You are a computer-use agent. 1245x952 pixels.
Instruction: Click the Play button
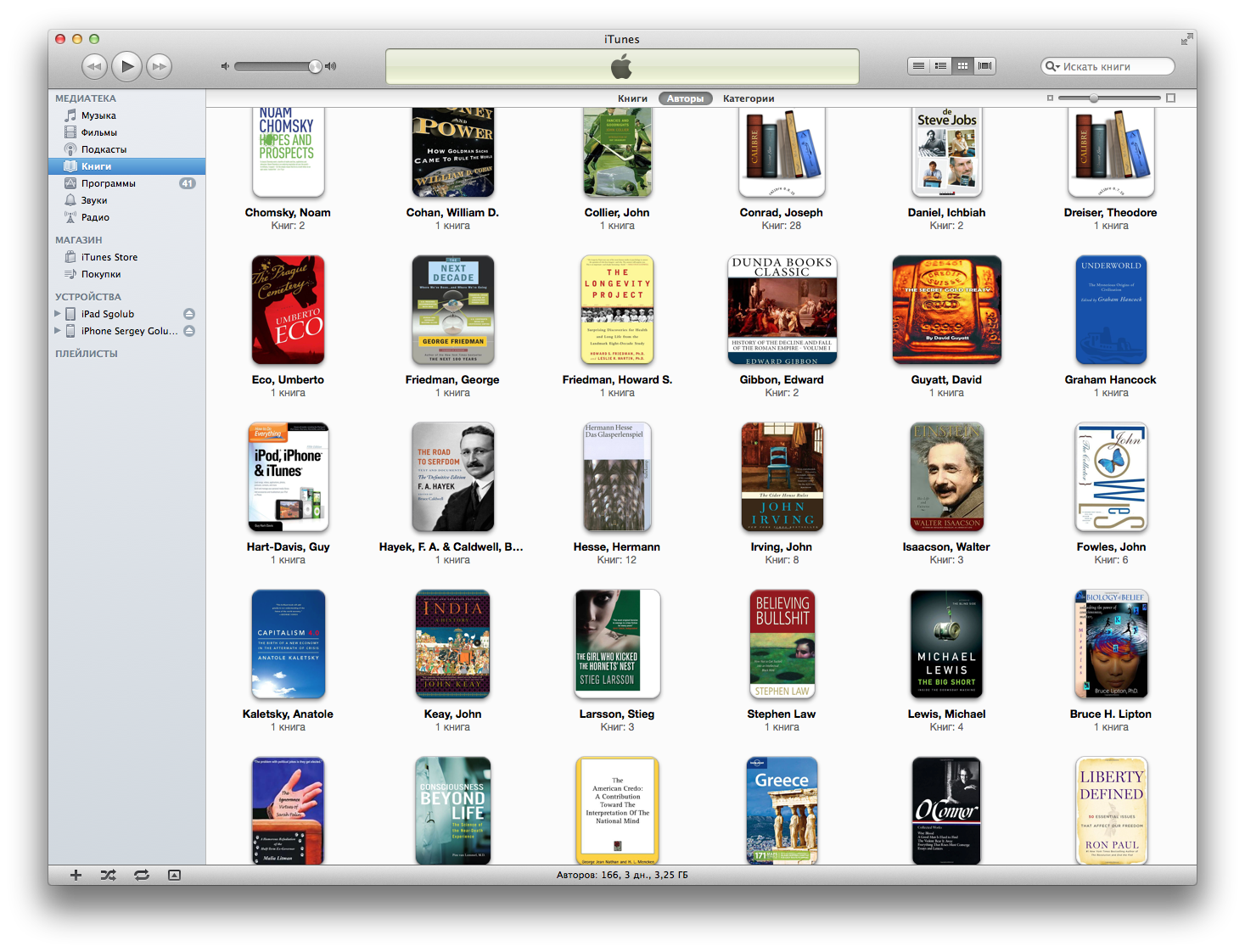click(126, 65)
